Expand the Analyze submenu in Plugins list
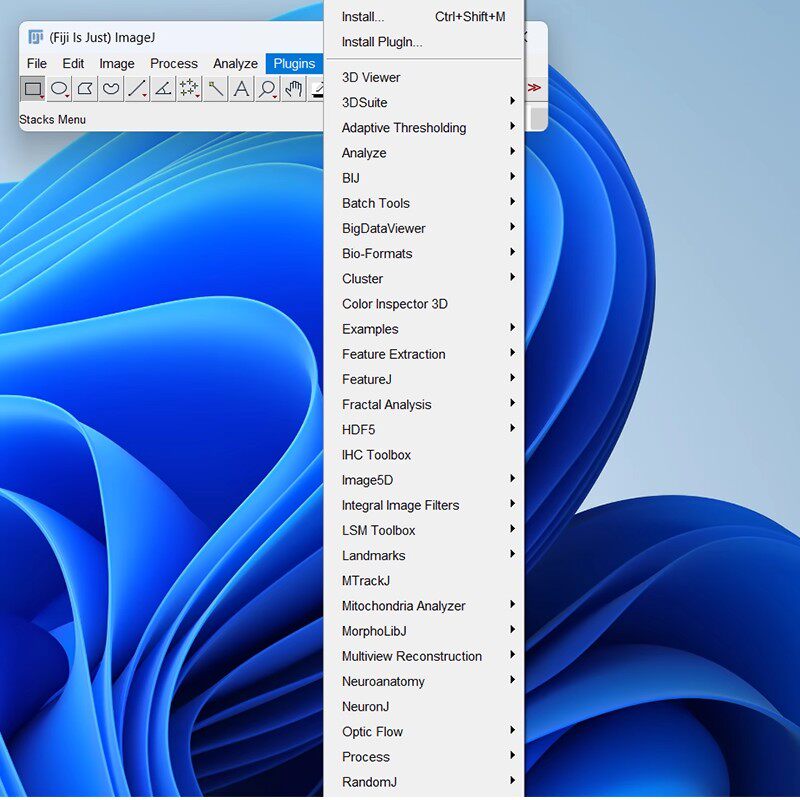 click(x=423, y=153)
